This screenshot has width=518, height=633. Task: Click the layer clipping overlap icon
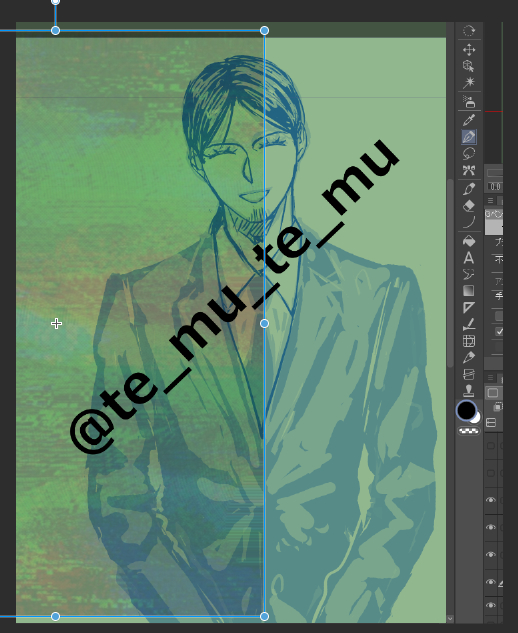tap(499, 407)
